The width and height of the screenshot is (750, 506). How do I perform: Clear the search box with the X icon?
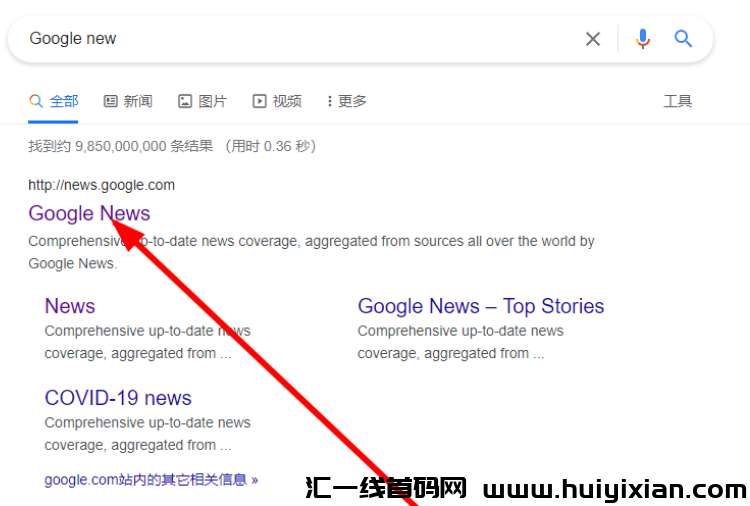point(593,39)
